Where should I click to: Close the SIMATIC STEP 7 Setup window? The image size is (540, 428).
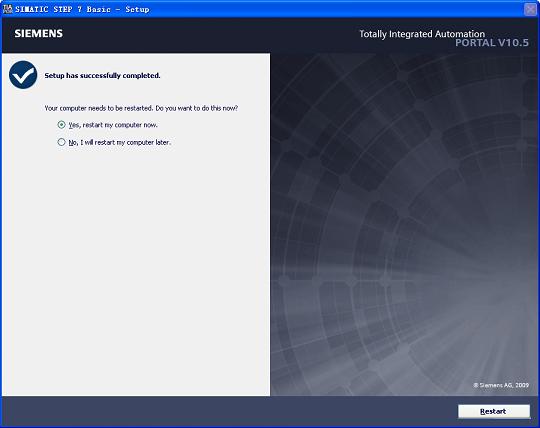click(530, 9)
